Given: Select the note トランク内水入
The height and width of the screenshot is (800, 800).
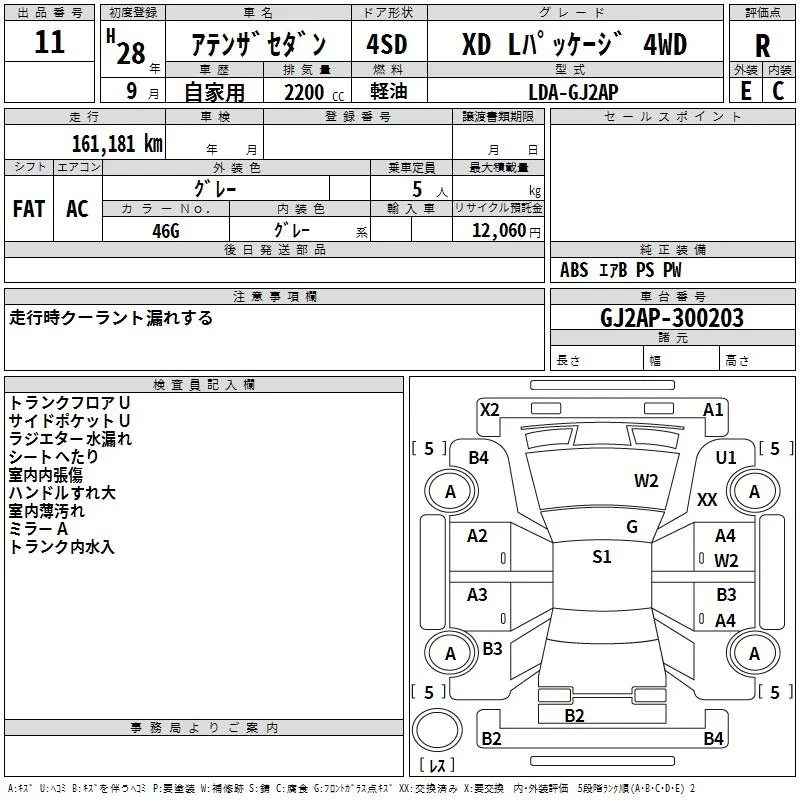Looking at the screenshot, I should [x=61, y=547].
